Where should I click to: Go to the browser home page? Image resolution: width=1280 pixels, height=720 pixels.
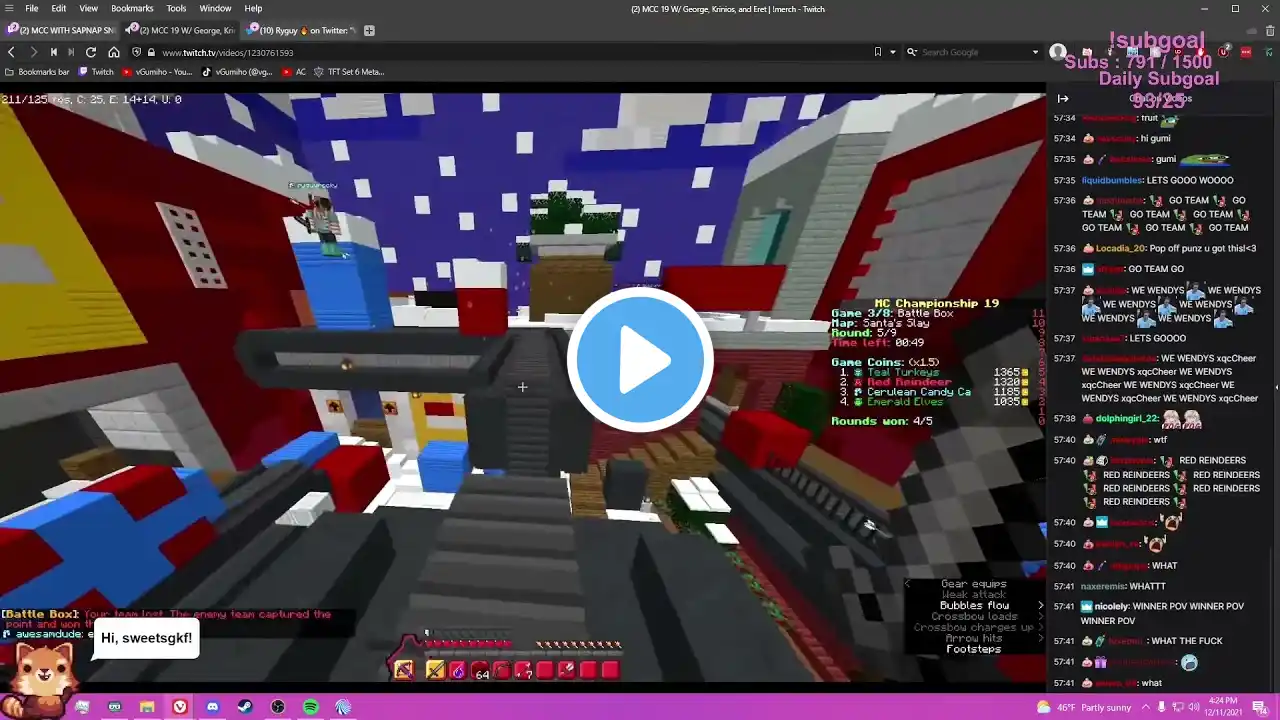[x=114, y=52]
